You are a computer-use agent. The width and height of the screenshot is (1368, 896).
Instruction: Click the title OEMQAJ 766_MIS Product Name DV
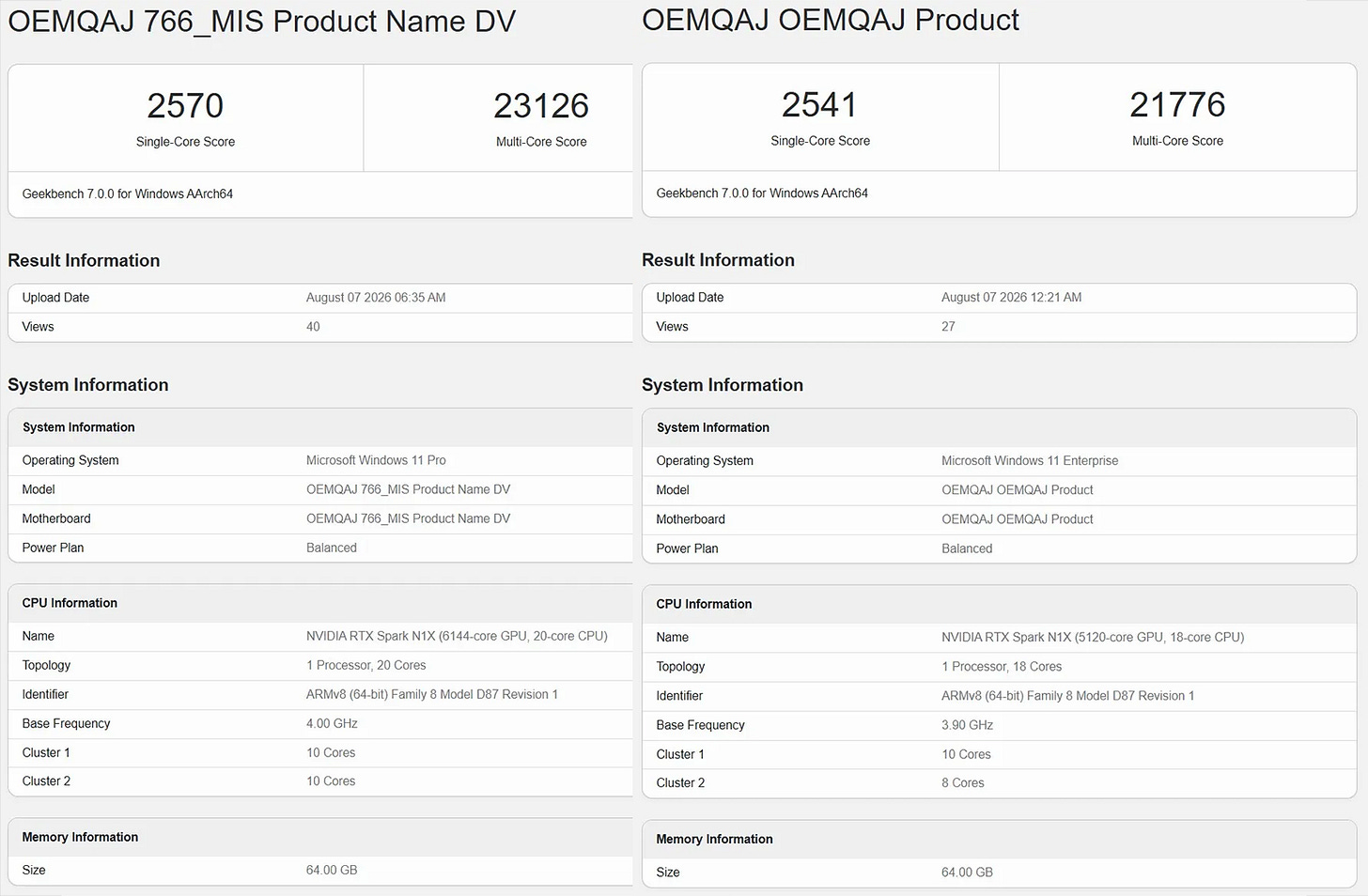[262, 21]
